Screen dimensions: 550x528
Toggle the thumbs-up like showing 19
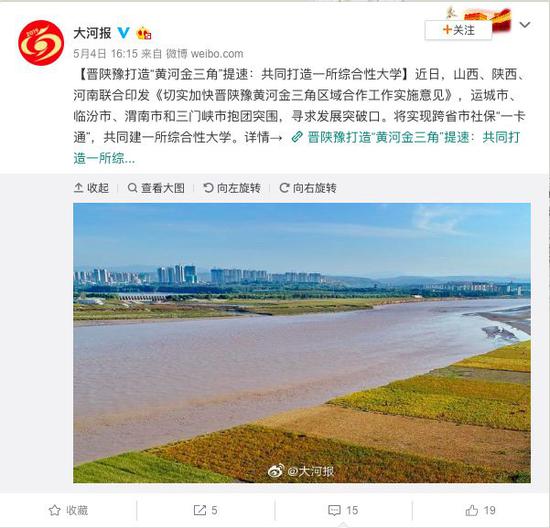pyautogui.click(x=481, y=510)
